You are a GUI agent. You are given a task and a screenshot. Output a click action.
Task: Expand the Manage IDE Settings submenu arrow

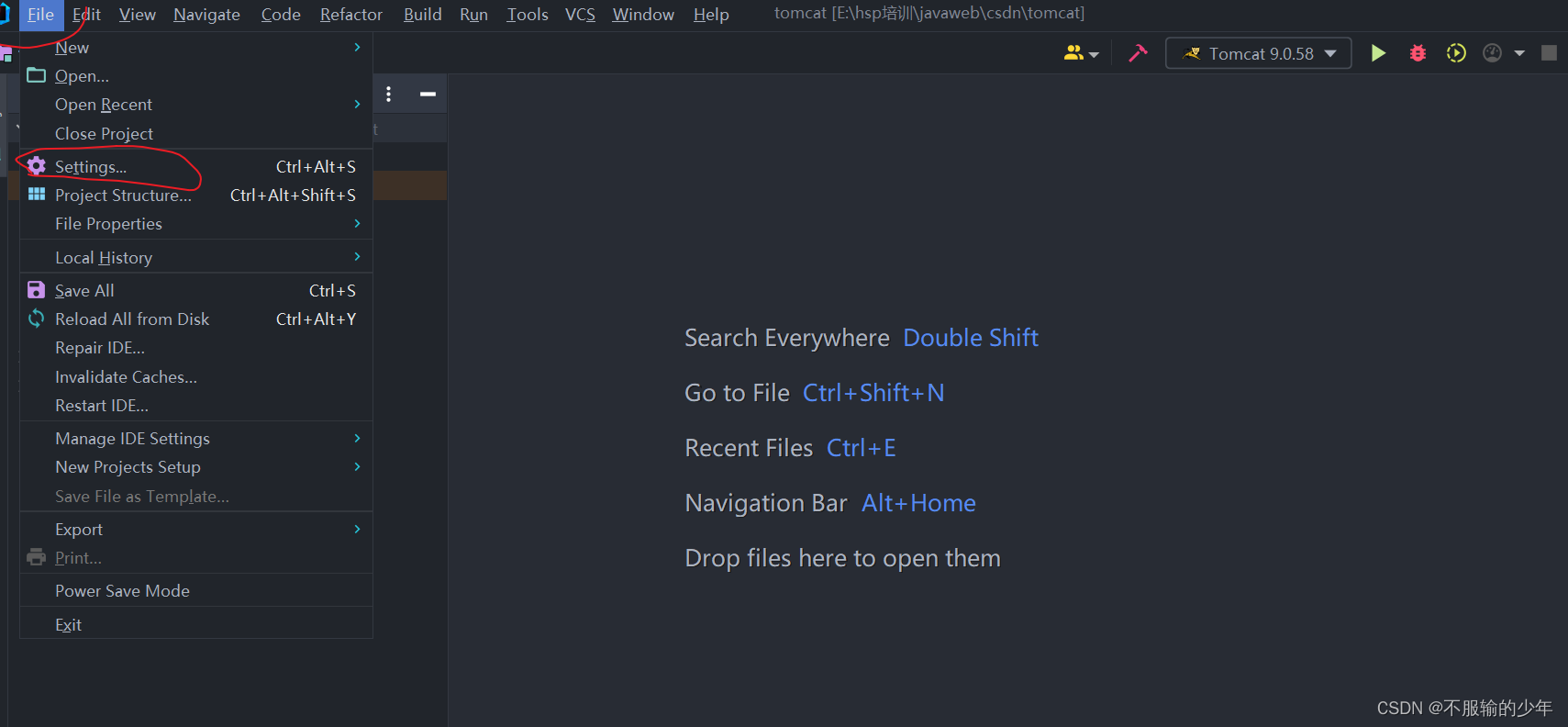click(x=357, y=438)
